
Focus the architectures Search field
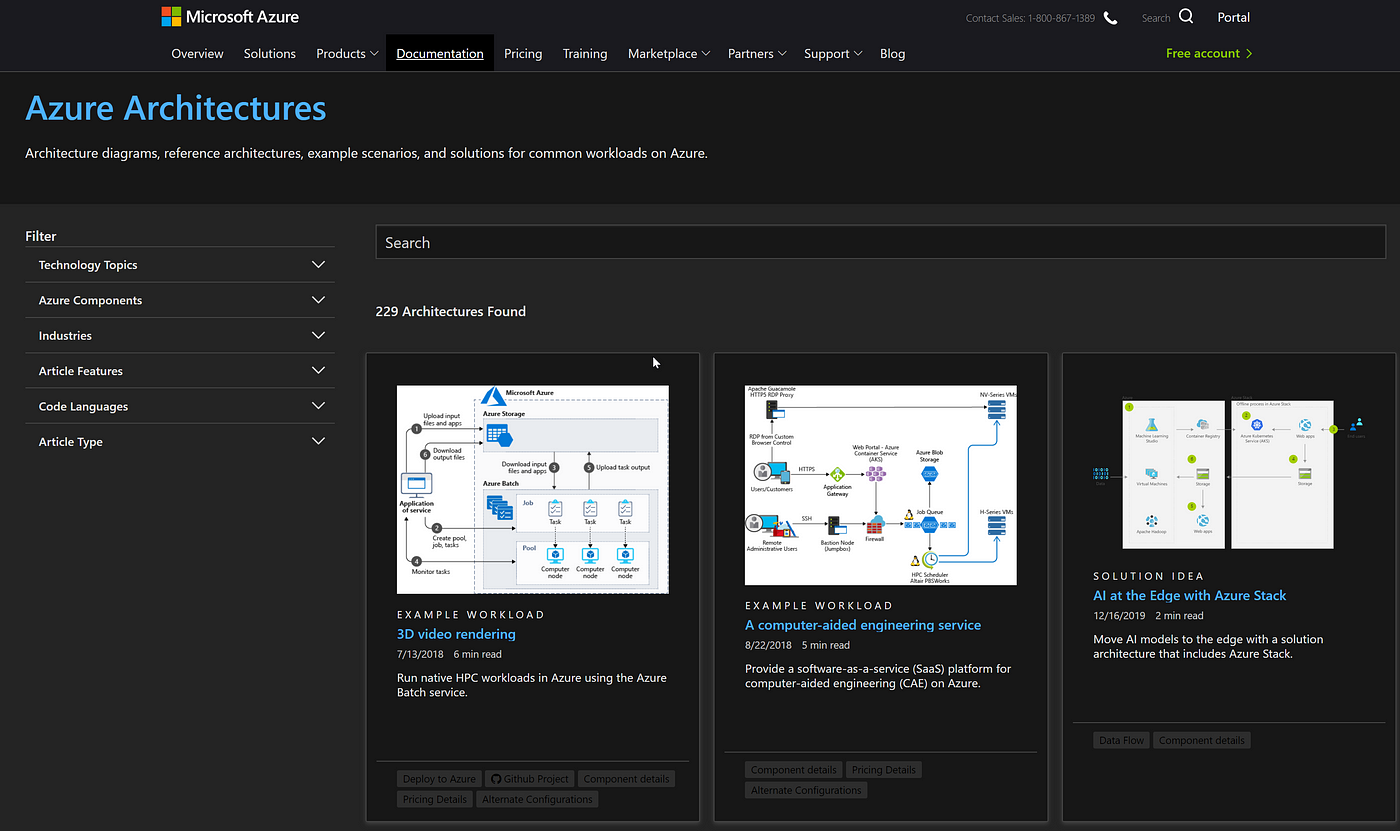(x=881, y=242)
